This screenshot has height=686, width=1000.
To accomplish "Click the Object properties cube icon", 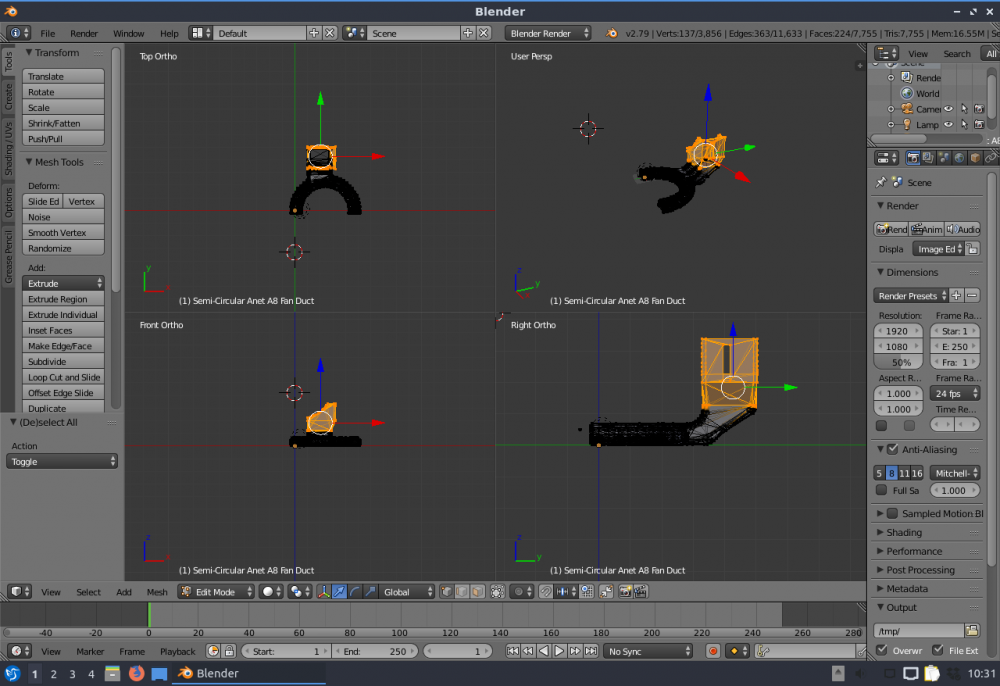I will pyautogui.click(x=975, y=158).
